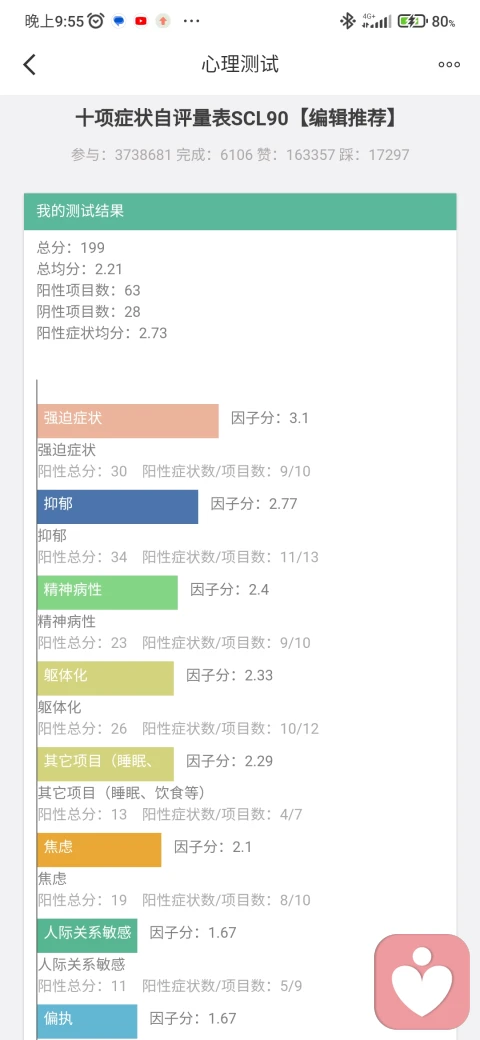Tap the battery status icon

(x=412, y=21)
